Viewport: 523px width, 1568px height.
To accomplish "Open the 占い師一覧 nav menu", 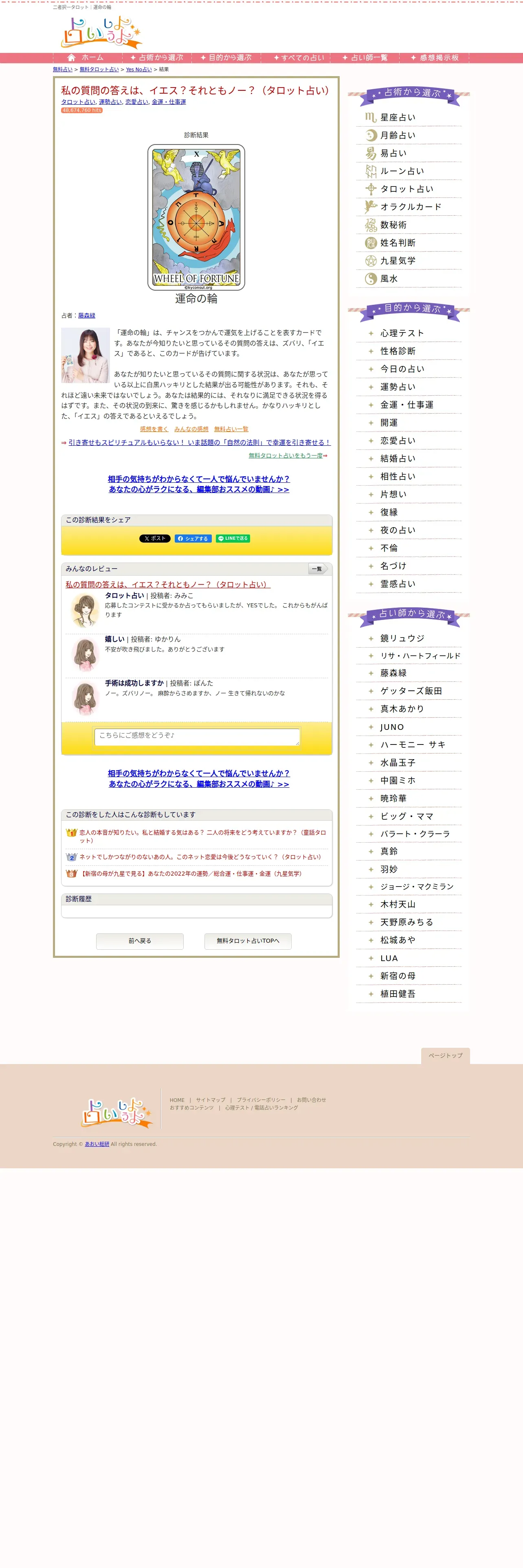I will [x=365, y=58].
